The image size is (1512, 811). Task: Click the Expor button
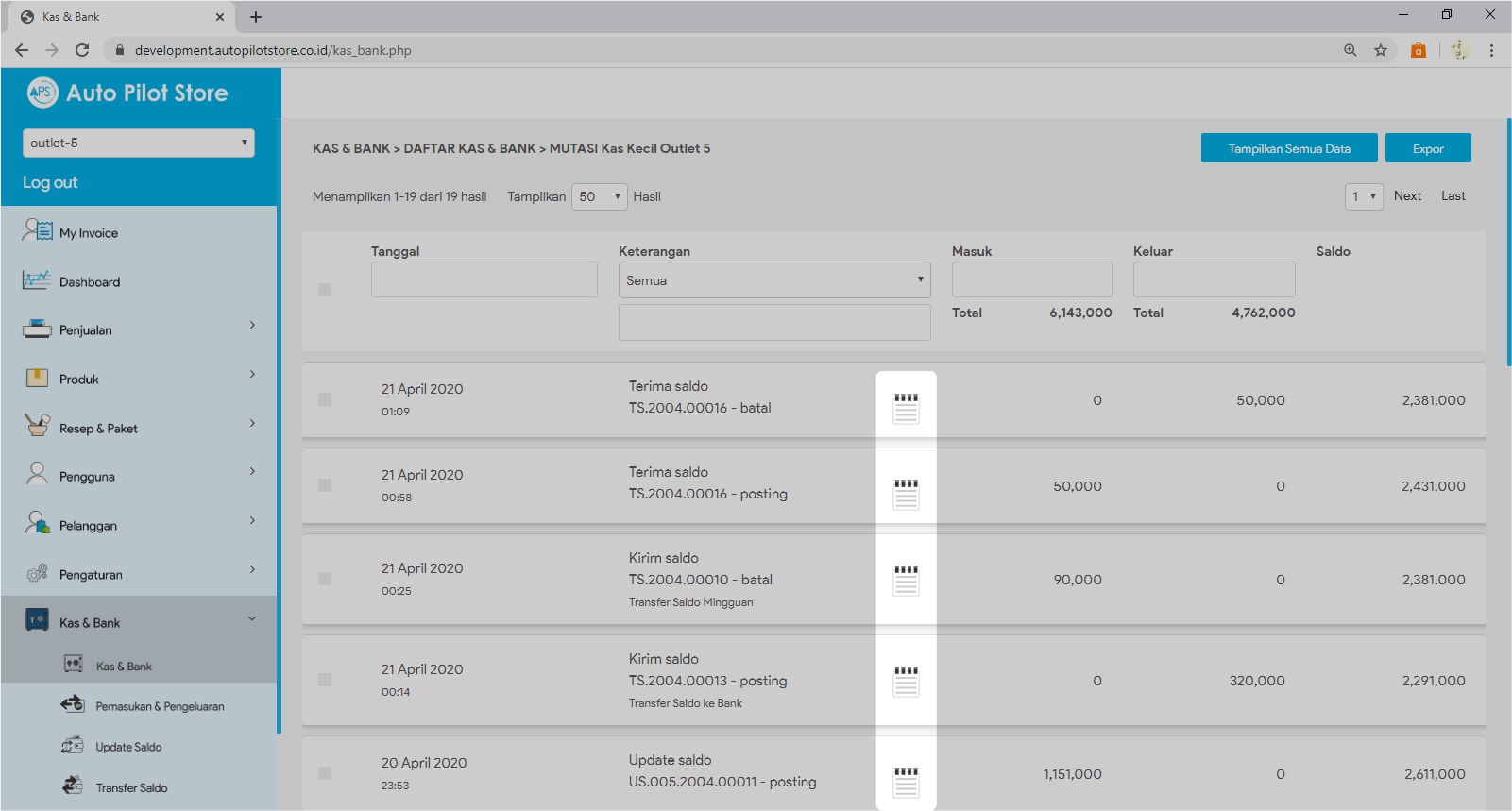[x=1427, y=148]
